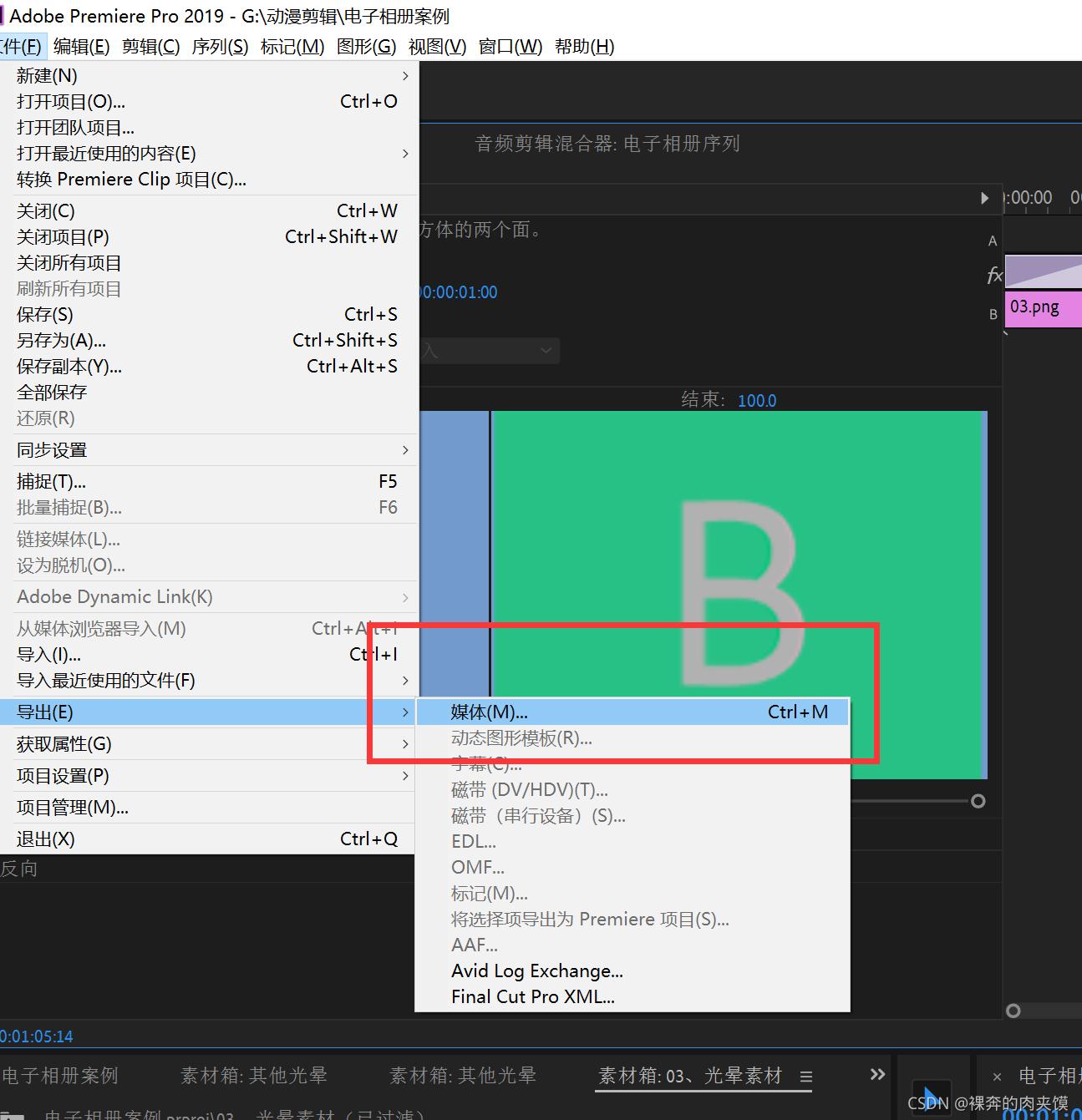
Task: Choose 打开项目(O)... menu entry
Action: point(208,102)
